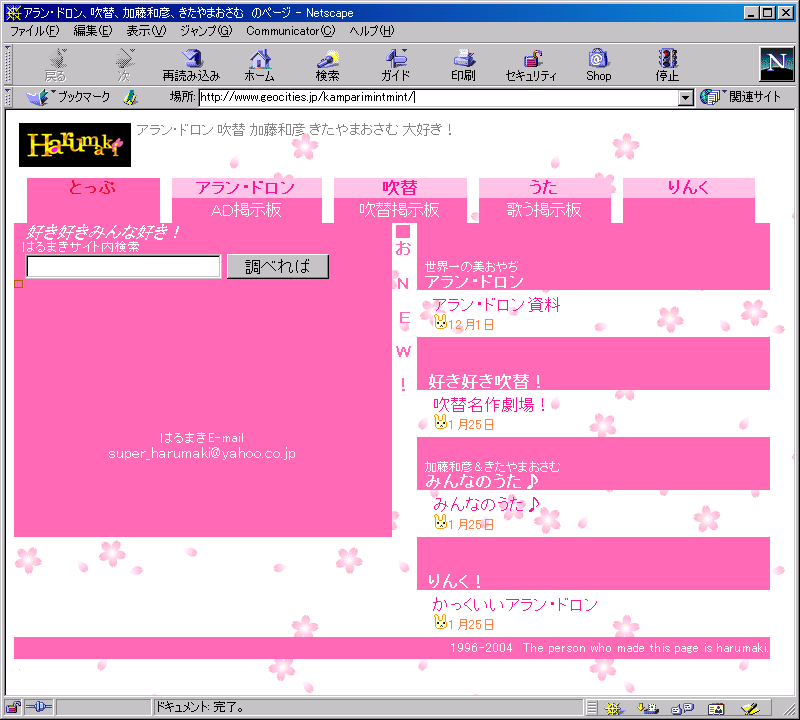The image size is (800, 720).
Task: Collapse the location toolbar handle
Action: point(8,97)
